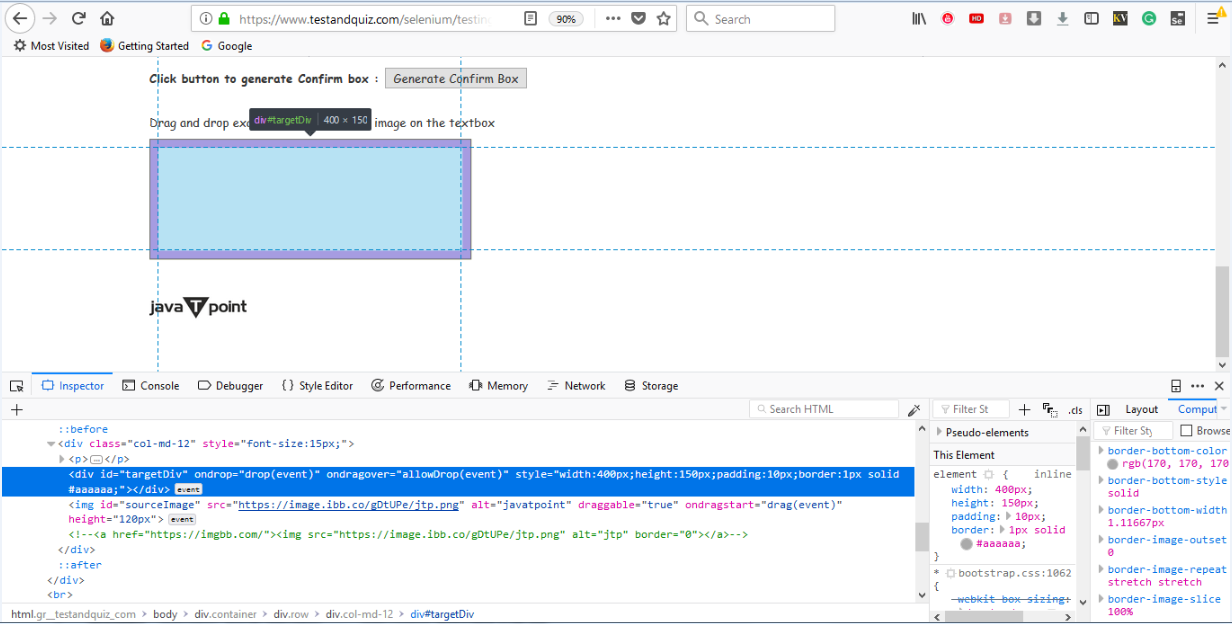The image size is (1232, 624).
Task: Click the Generate Confirm Box button
Action: 455,78
